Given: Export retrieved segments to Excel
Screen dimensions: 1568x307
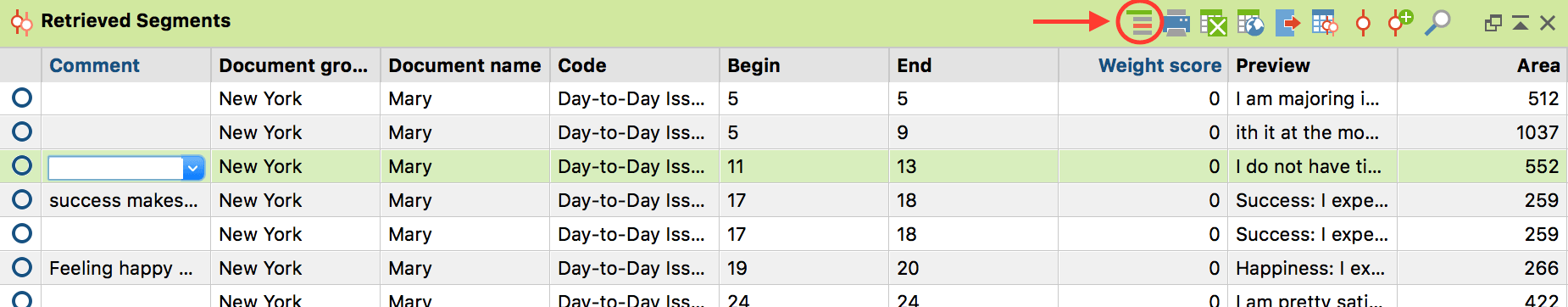Looking at the screenshot, I should click(x=1214, y=23).
